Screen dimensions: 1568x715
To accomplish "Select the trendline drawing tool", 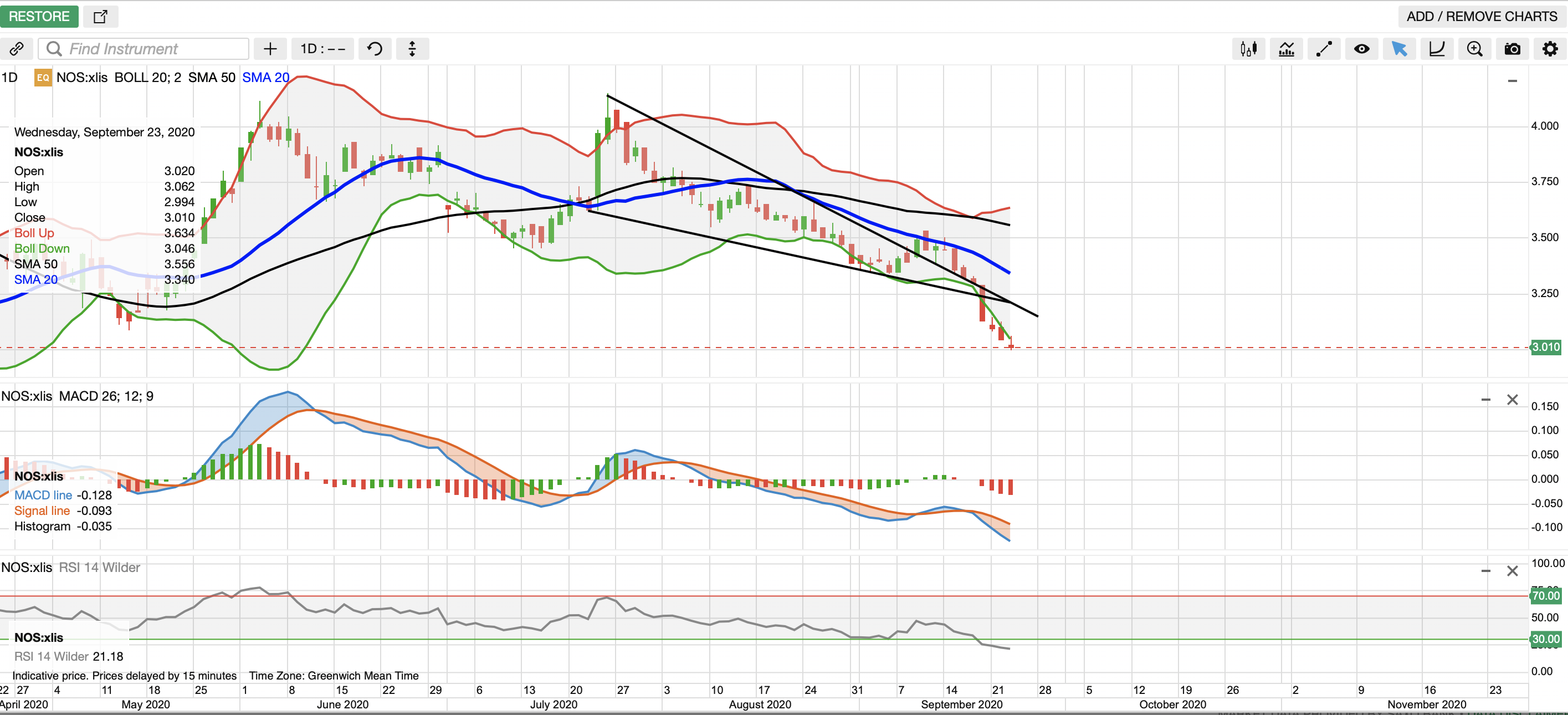I will tap(1324, 49).
